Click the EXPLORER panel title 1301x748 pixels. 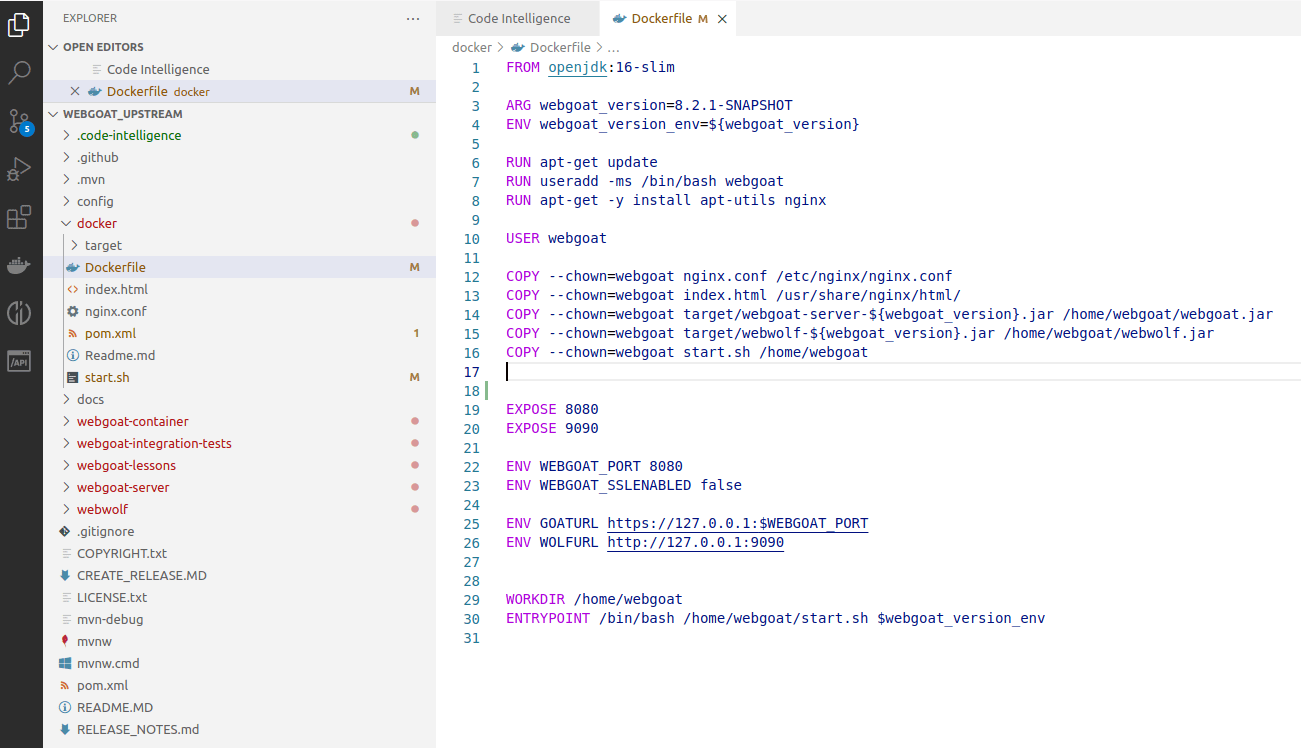(90, 19)
